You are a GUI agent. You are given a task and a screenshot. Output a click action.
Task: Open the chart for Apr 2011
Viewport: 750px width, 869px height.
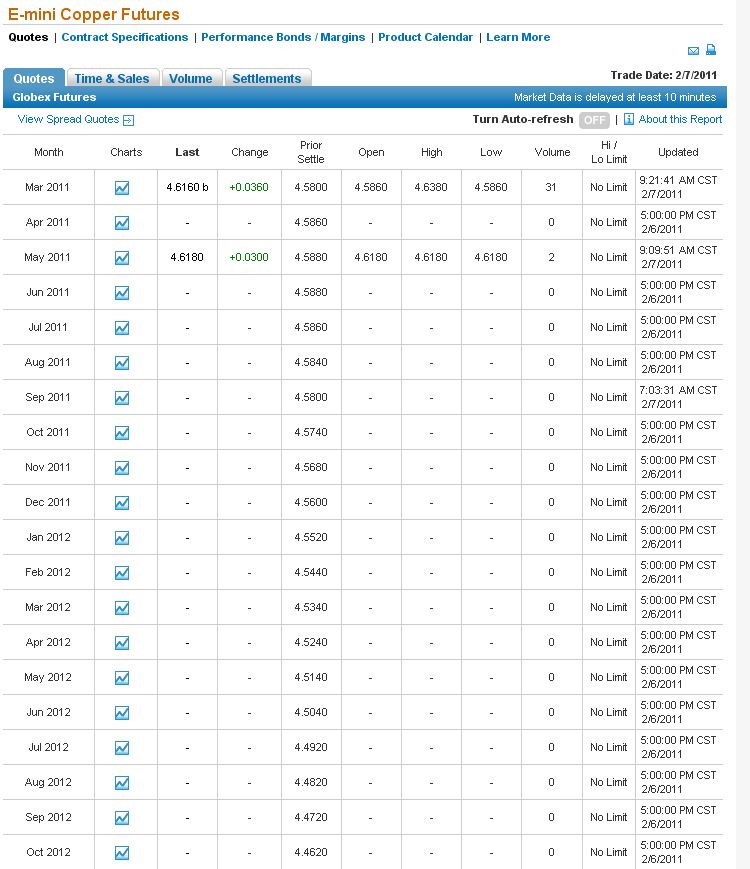click(x=122, y=223)
